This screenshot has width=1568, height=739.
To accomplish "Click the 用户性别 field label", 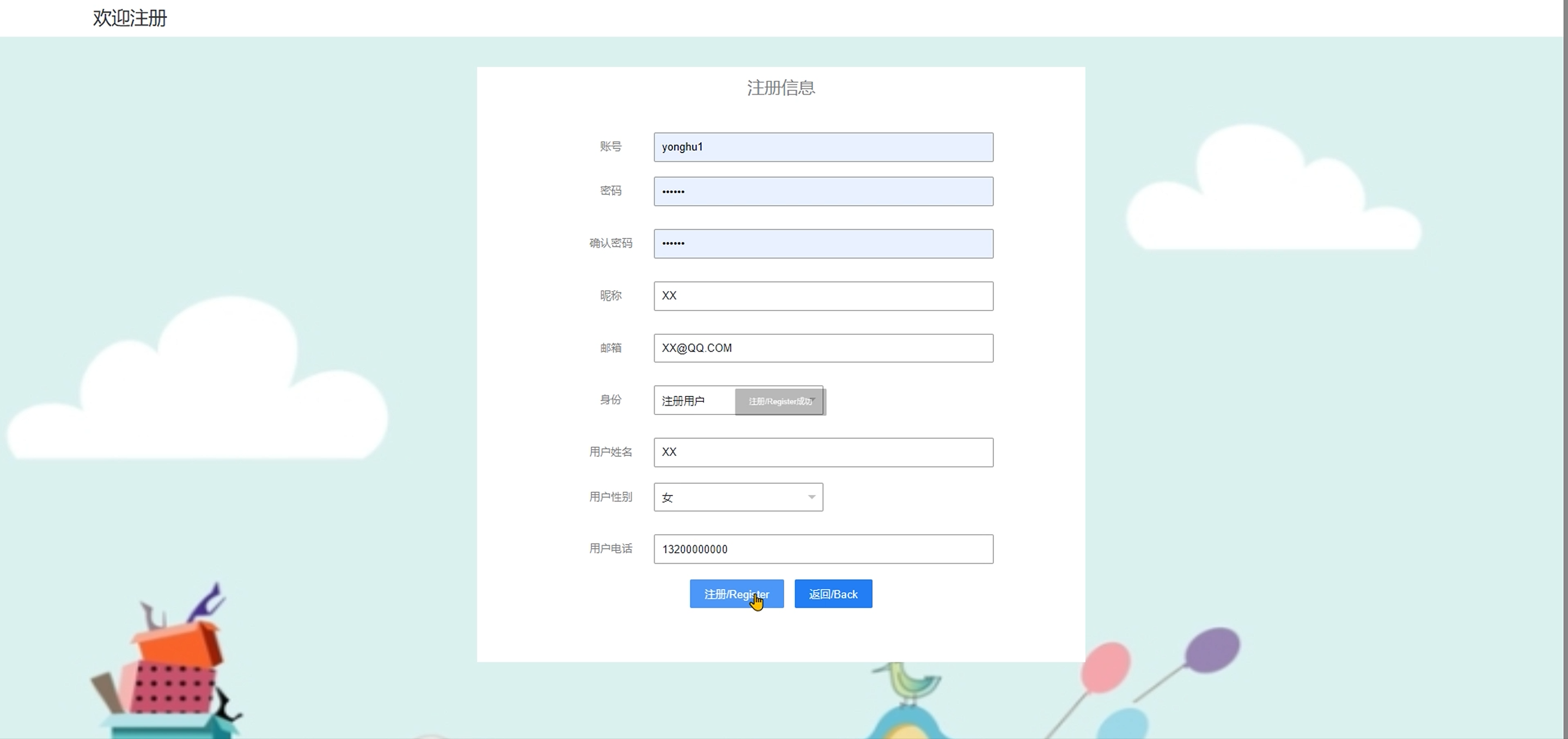I will [x=610, y=497].
